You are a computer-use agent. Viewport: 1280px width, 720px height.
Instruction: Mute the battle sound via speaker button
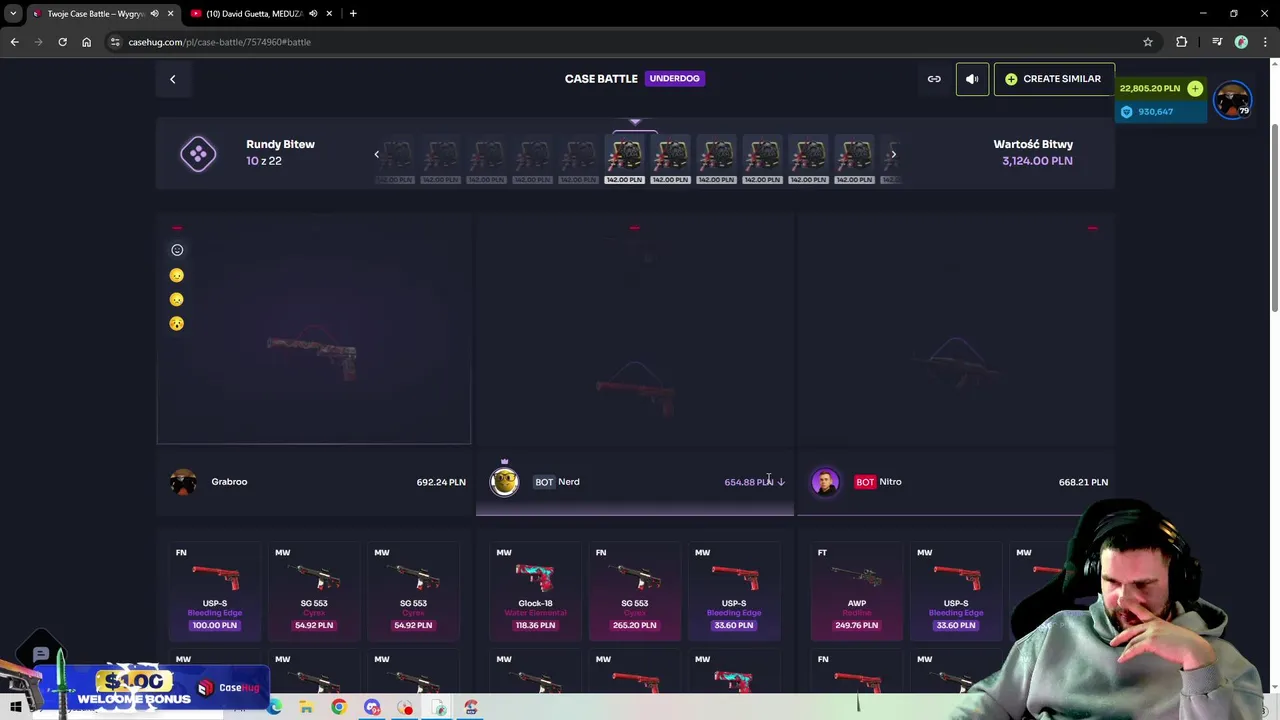tap(972, 79)
